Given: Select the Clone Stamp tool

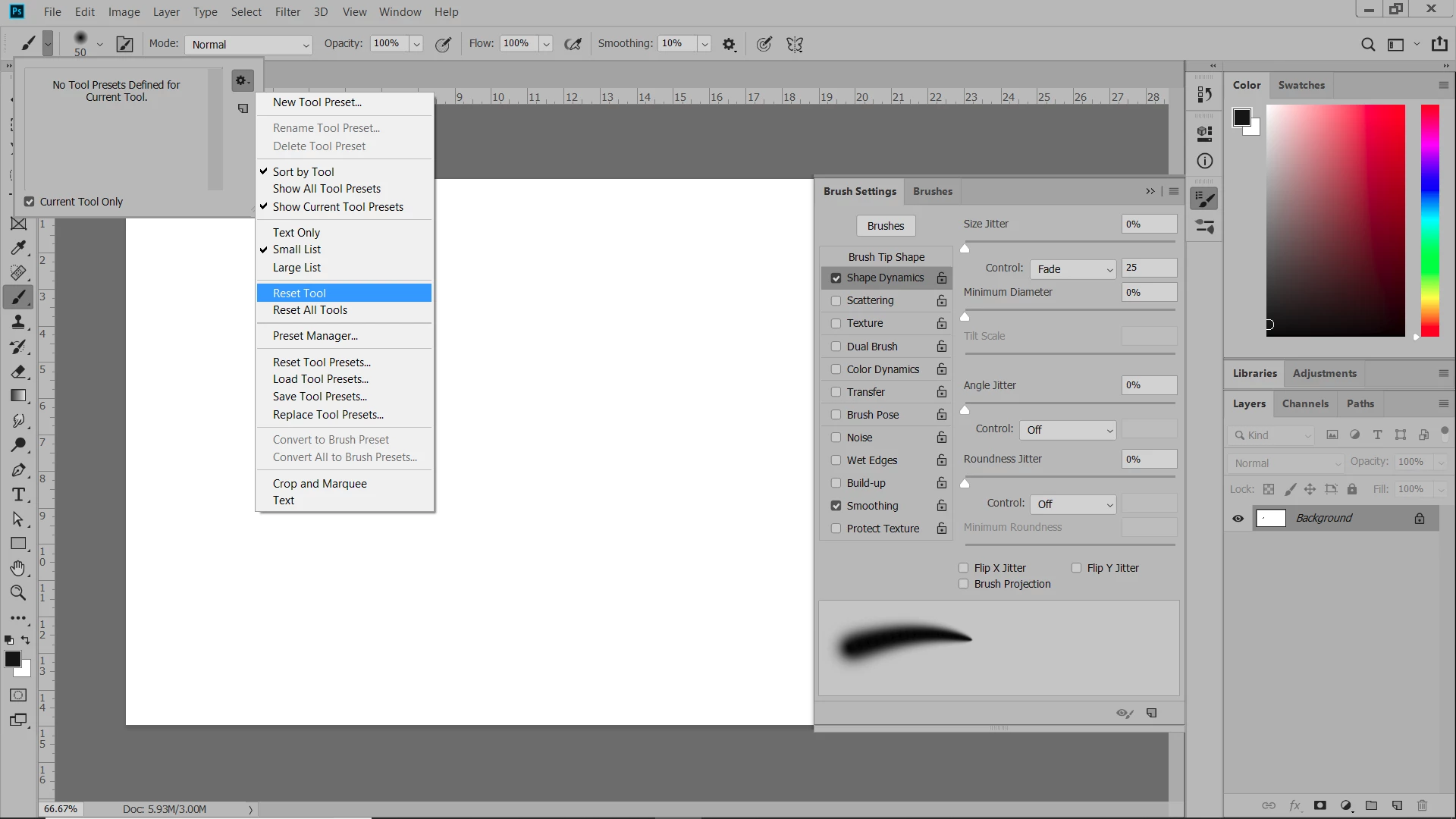Looking at the screenshot, I should 18,322.
